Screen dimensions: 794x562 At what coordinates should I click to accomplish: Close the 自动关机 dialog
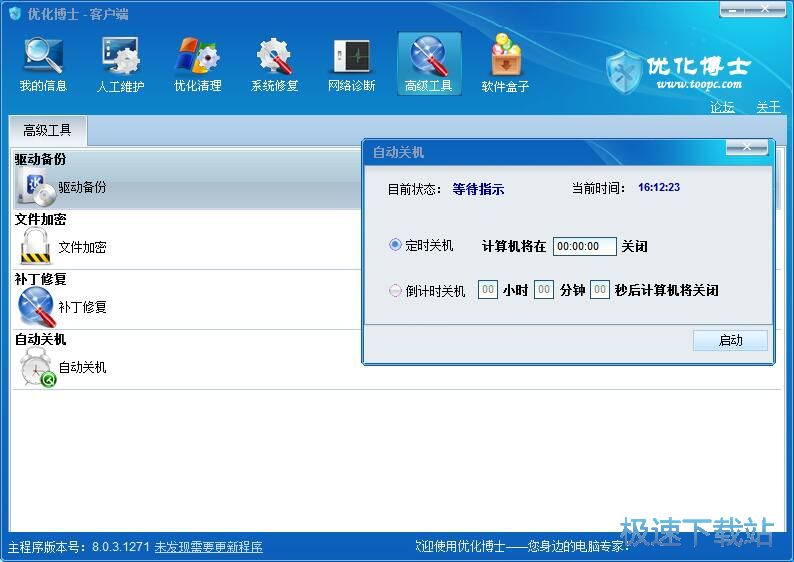click(x=747, y=147)
